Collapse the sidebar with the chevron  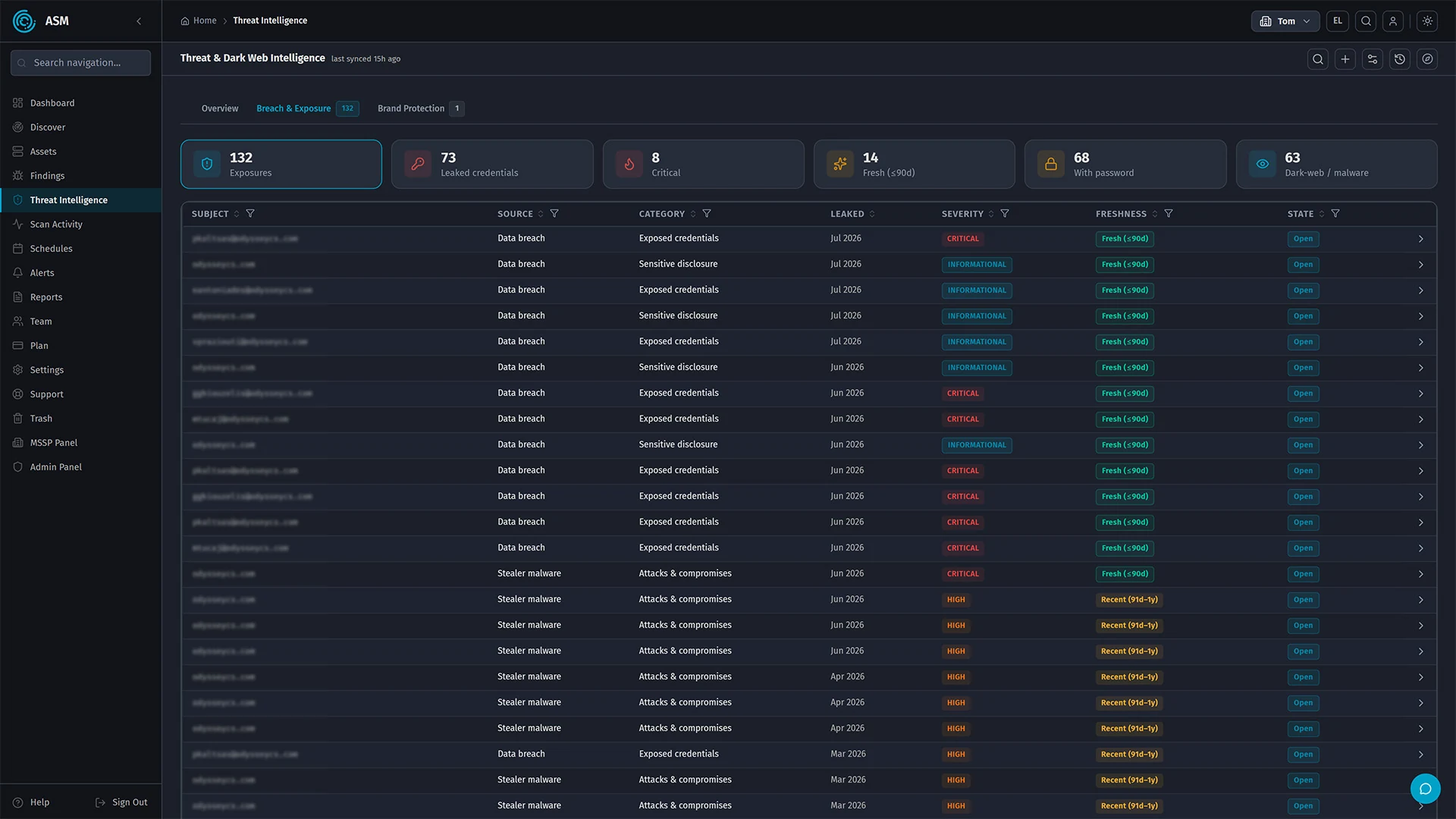139,21
